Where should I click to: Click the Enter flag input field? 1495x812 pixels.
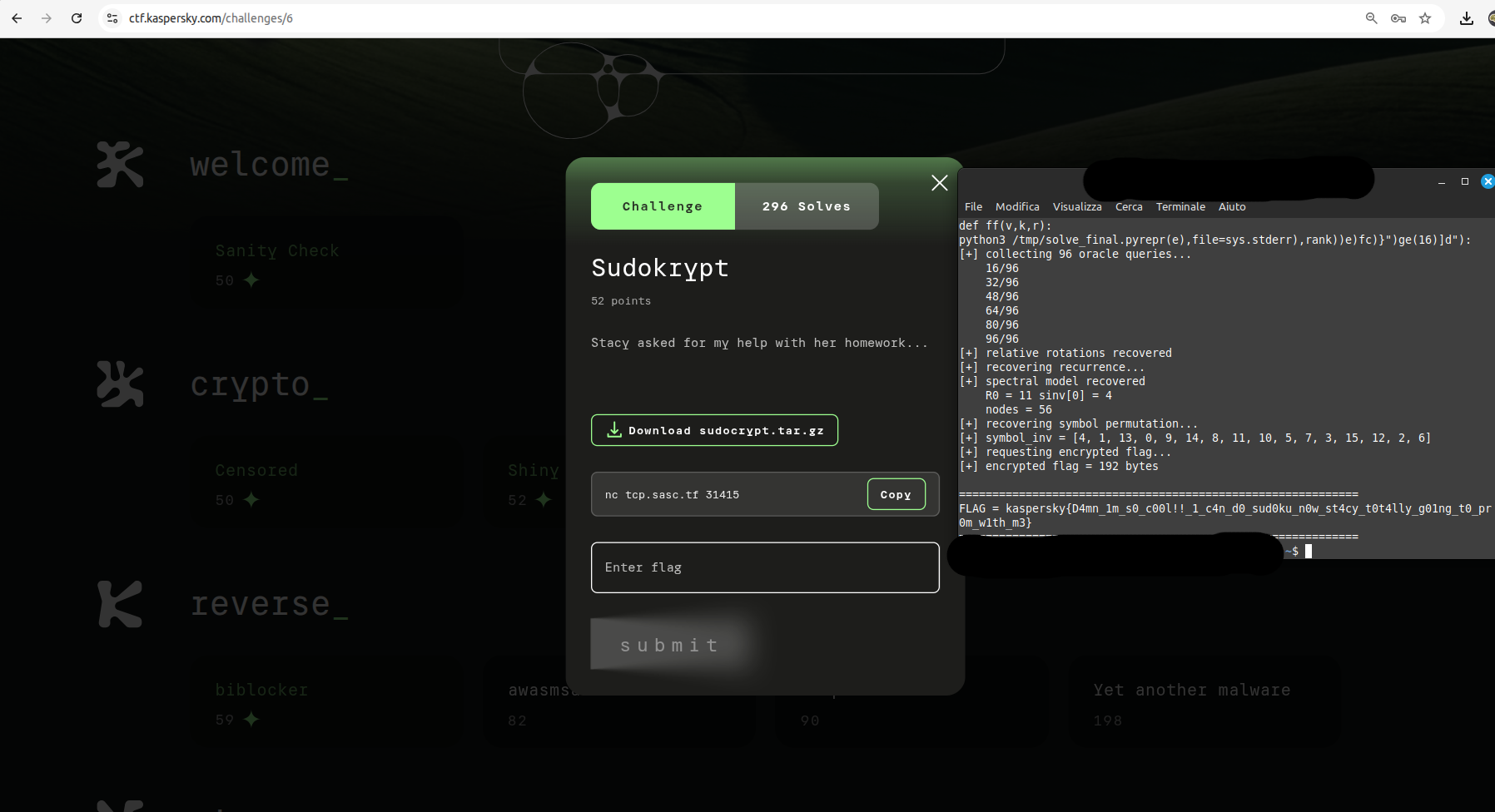click(765, 567)
